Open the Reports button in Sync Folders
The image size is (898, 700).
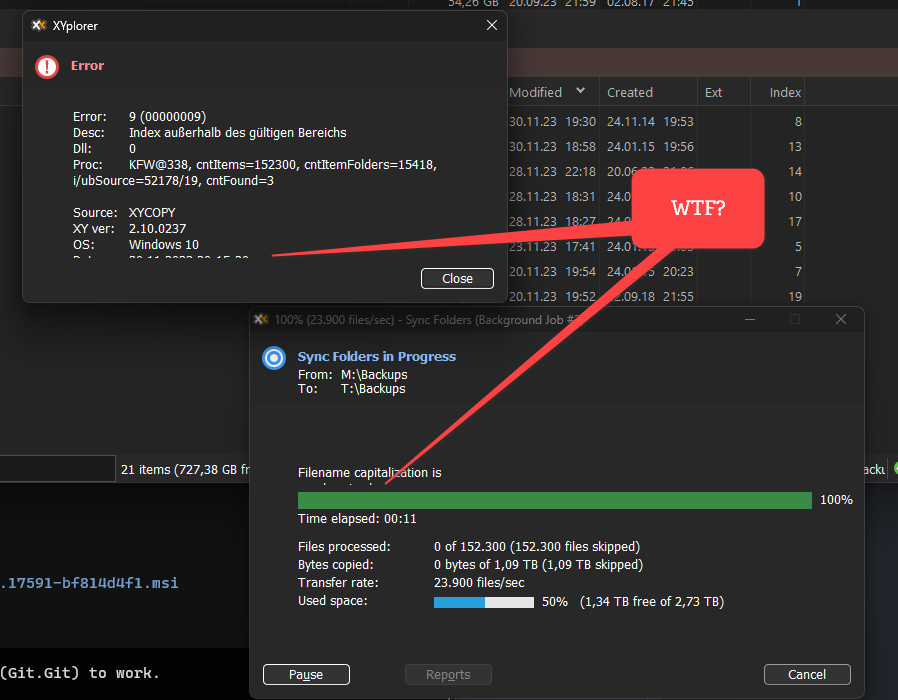(448, 674)
